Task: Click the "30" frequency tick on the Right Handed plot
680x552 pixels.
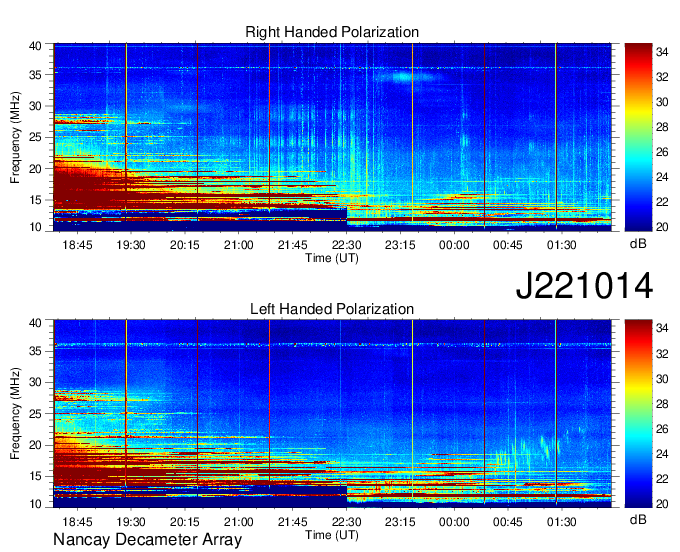Action: tap(35, 106)
